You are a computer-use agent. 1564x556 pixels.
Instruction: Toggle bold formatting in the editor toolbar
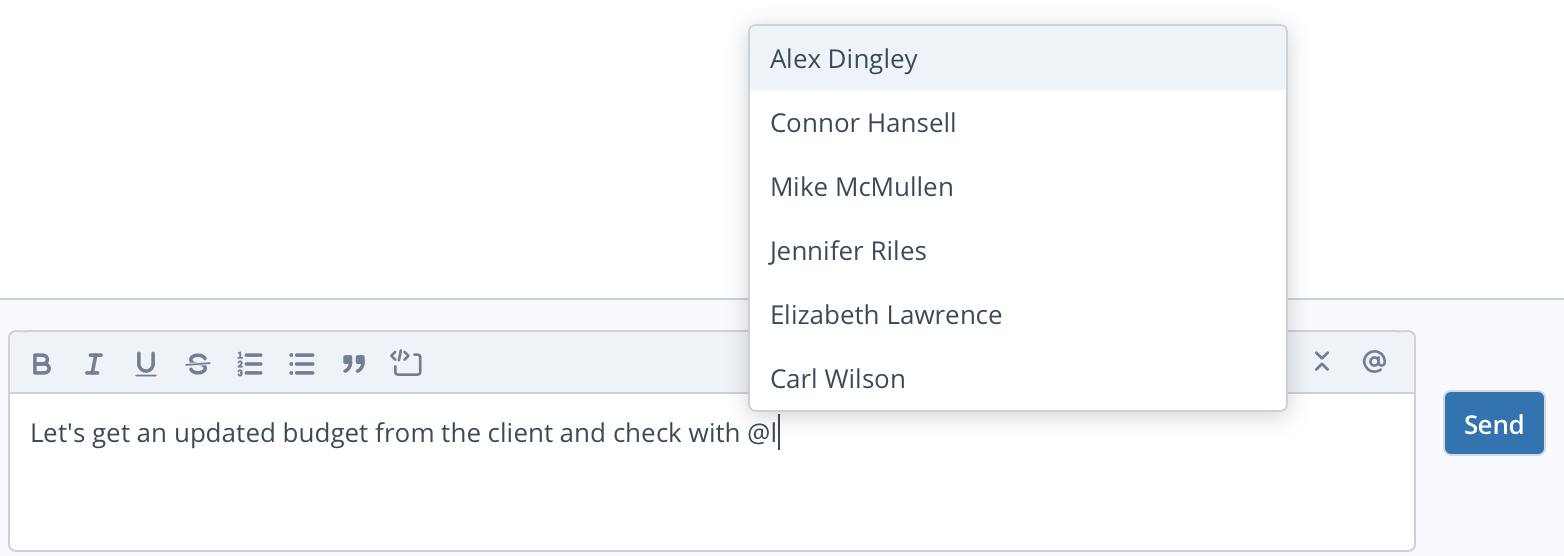click(41, 364)
